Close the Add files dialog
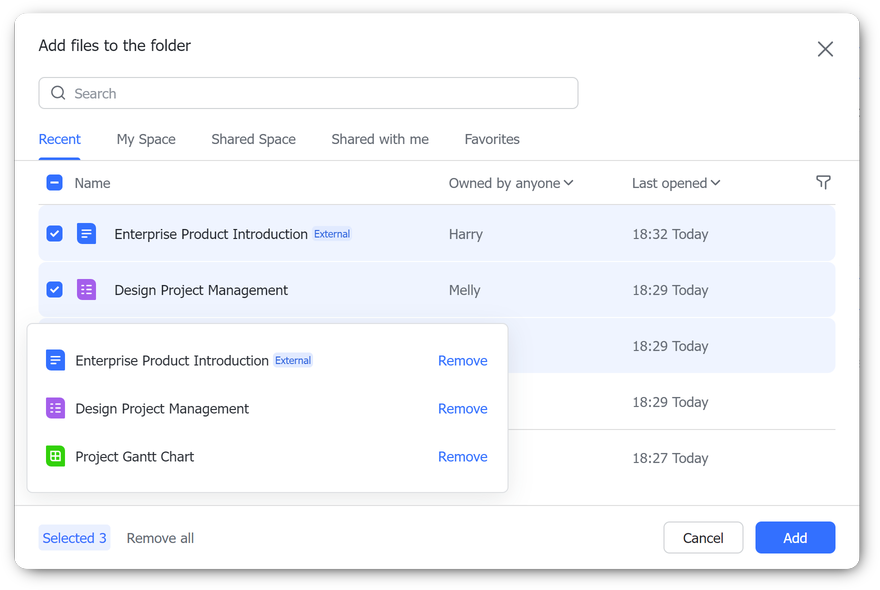 [x=825, y=49]
